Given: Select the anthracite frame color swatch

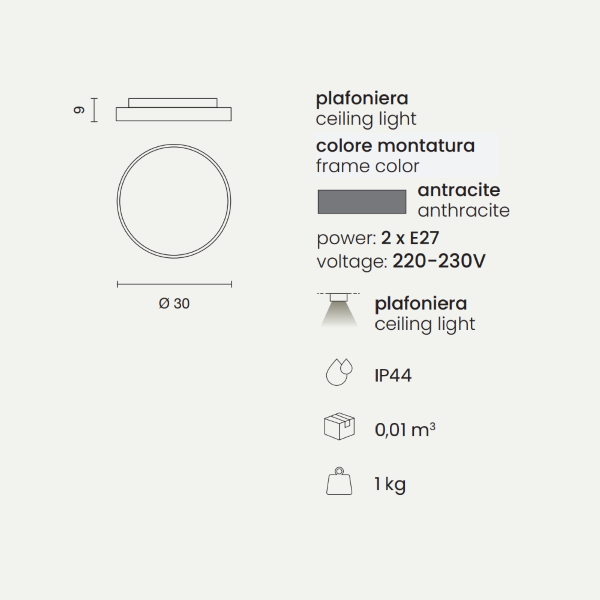Looking at the screenshot, I should (x=361, y=201).
